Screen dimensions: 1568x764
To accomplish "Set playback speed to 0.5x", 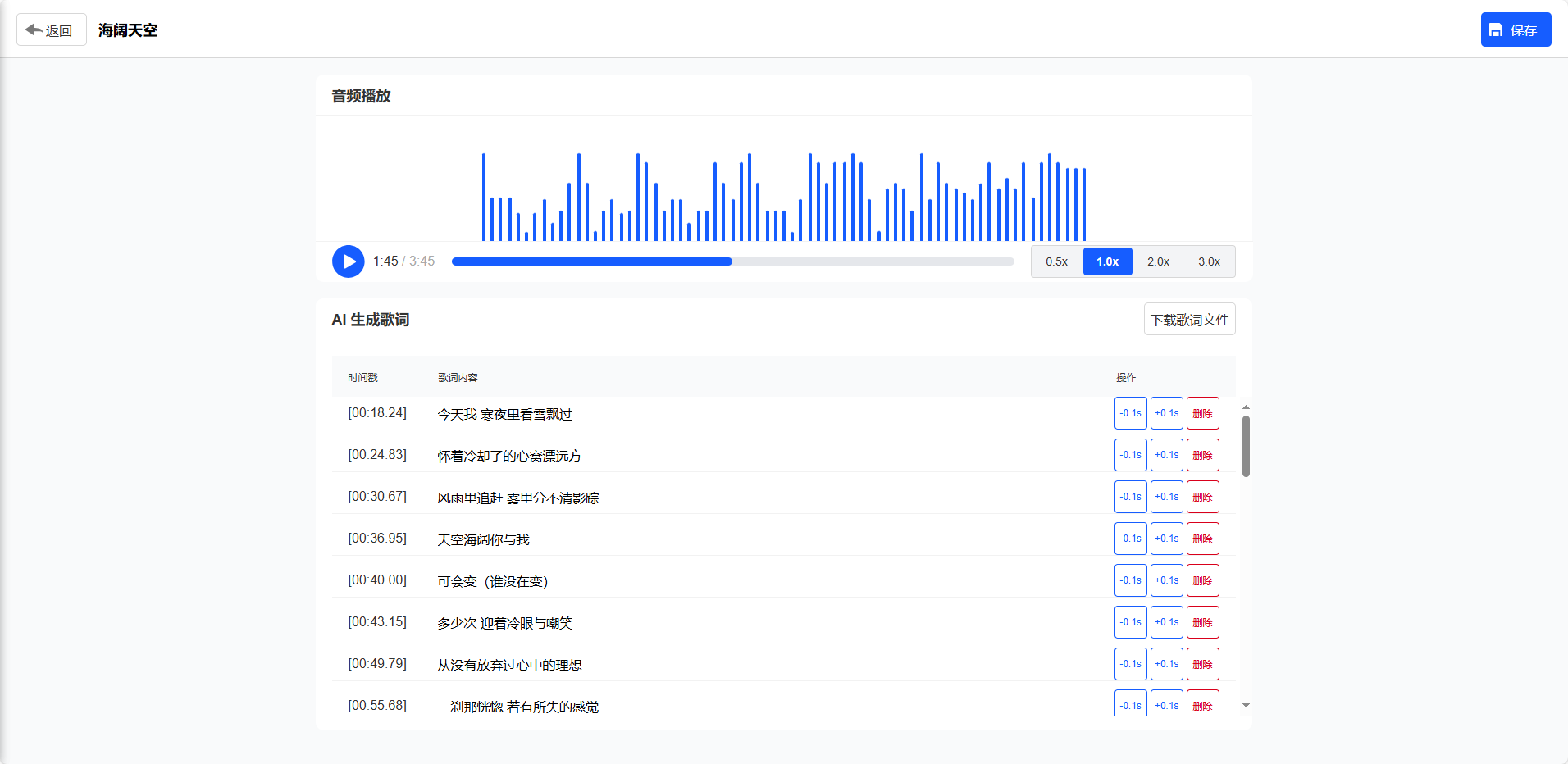I will [1056, 261].
